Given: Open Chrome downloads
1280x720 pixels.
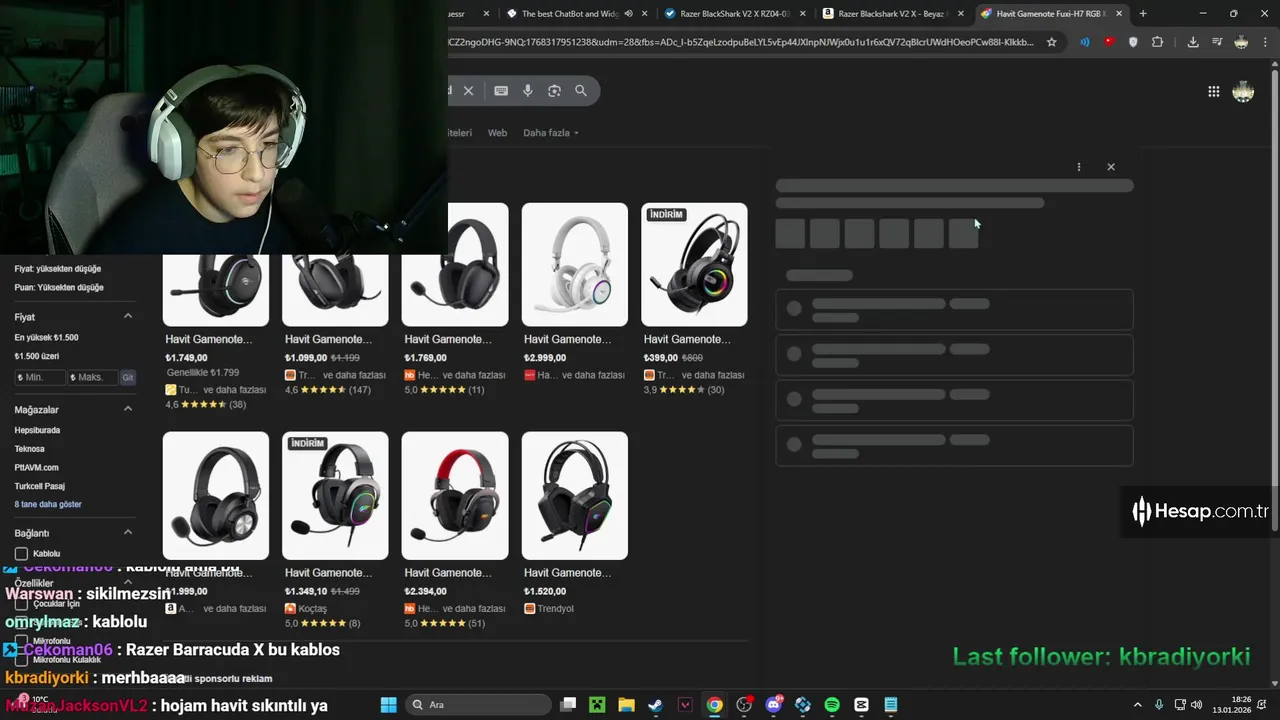Looking at the screenshot, I should coord(1193,42).
